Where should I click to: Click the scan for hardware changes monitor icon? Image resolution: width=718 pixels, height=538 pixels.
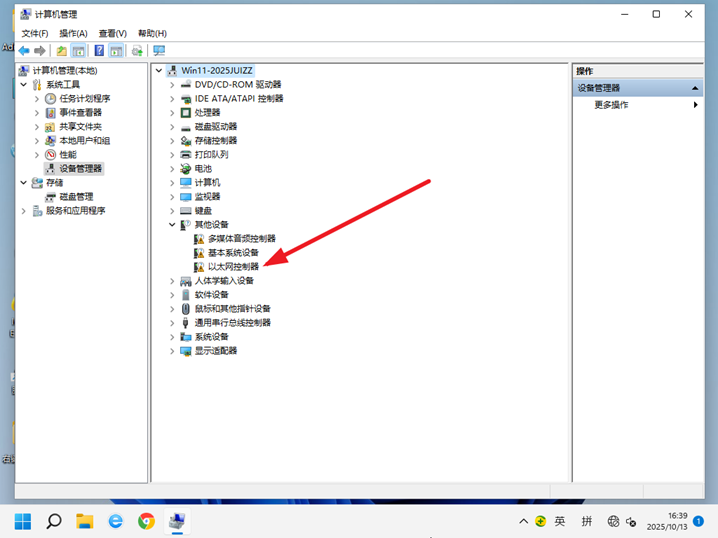coord(159,51)
